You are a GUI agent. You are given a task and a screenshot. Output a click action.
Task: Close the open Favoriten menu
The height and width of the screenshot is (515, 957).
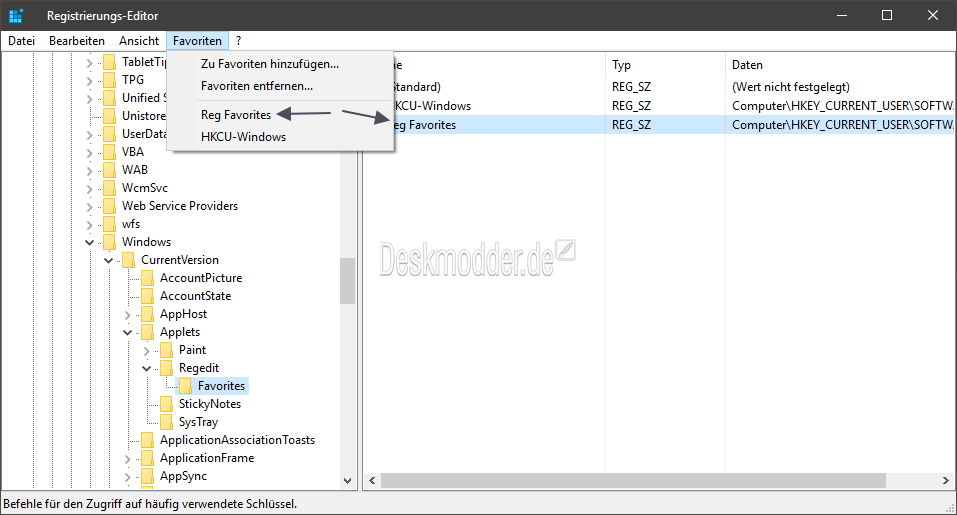point(197,41)
